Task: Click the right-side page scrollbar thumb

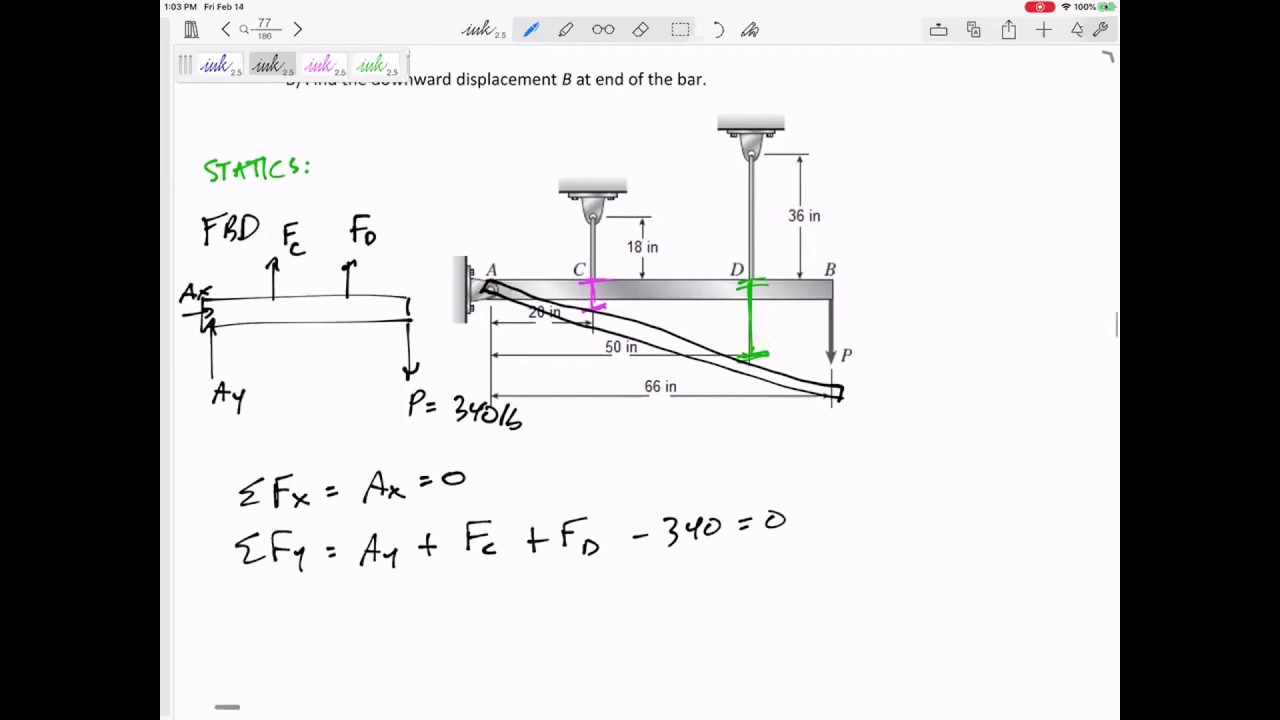Action: [x=1117, y=325]
